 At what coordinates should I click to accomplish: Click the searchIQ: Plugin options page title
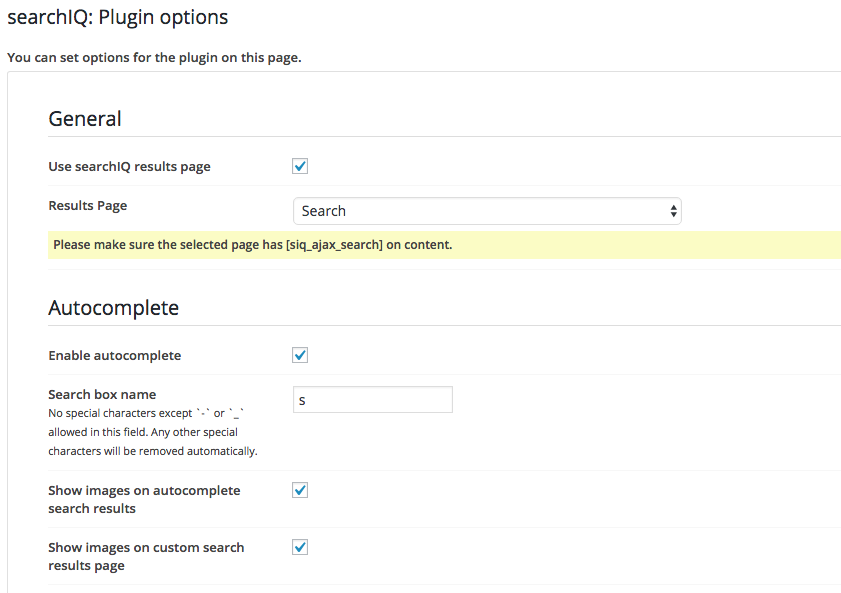pyautogui.click(x=117, y=17)
